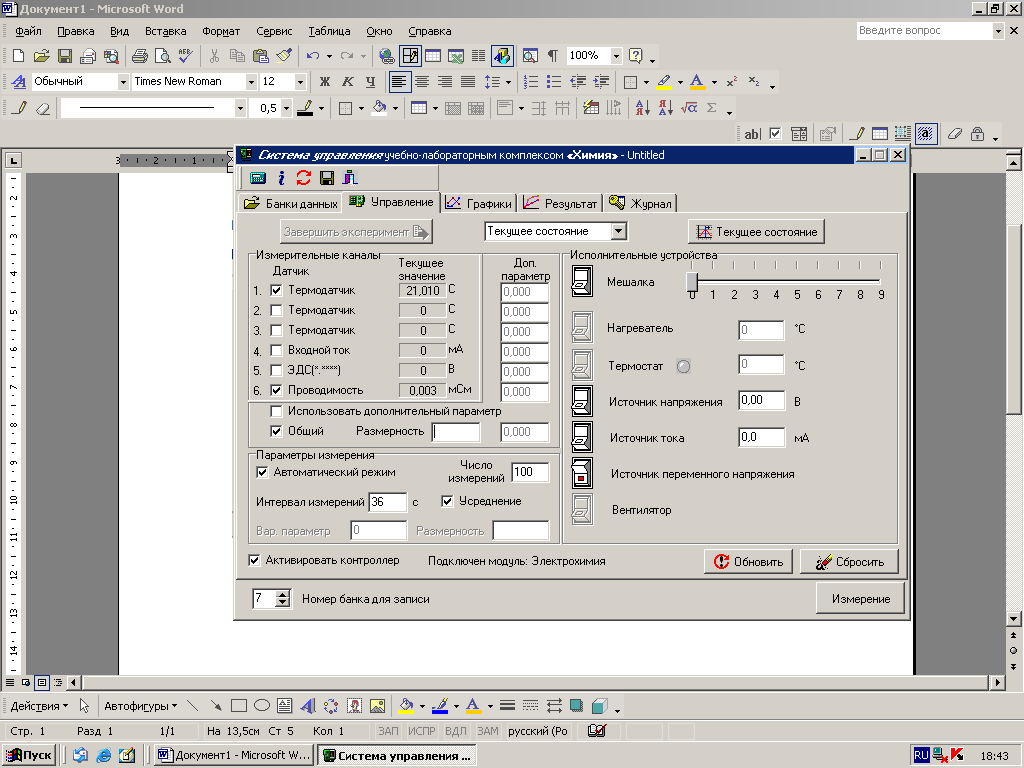This screenshot has width=1024, height=768.
Task: Switch to the Банки данных tab
Action: (x=290, y=203)
